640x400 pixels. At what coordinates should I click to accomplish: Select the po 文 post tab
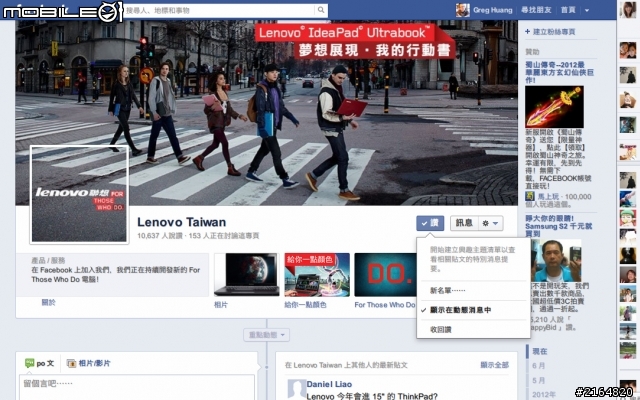[40, 363]
